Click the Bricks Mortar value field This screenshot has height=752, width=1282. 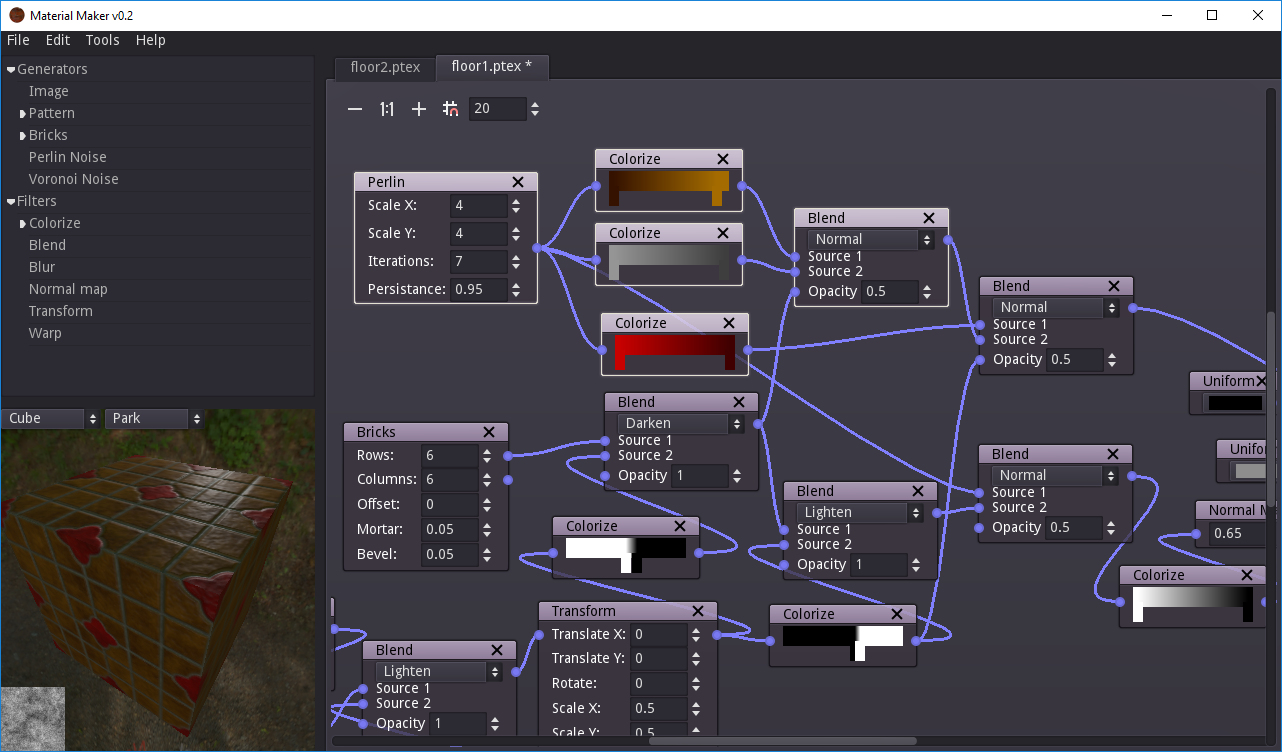449,529
